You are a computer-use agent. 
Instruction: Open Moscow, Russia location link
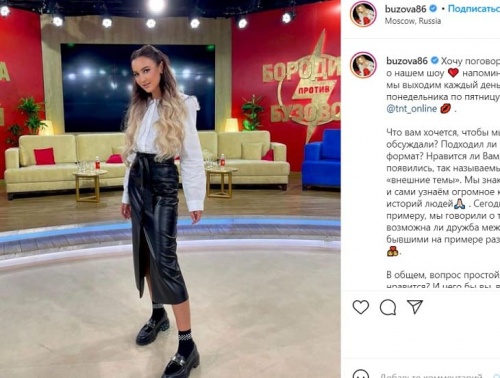click(413, 21)
